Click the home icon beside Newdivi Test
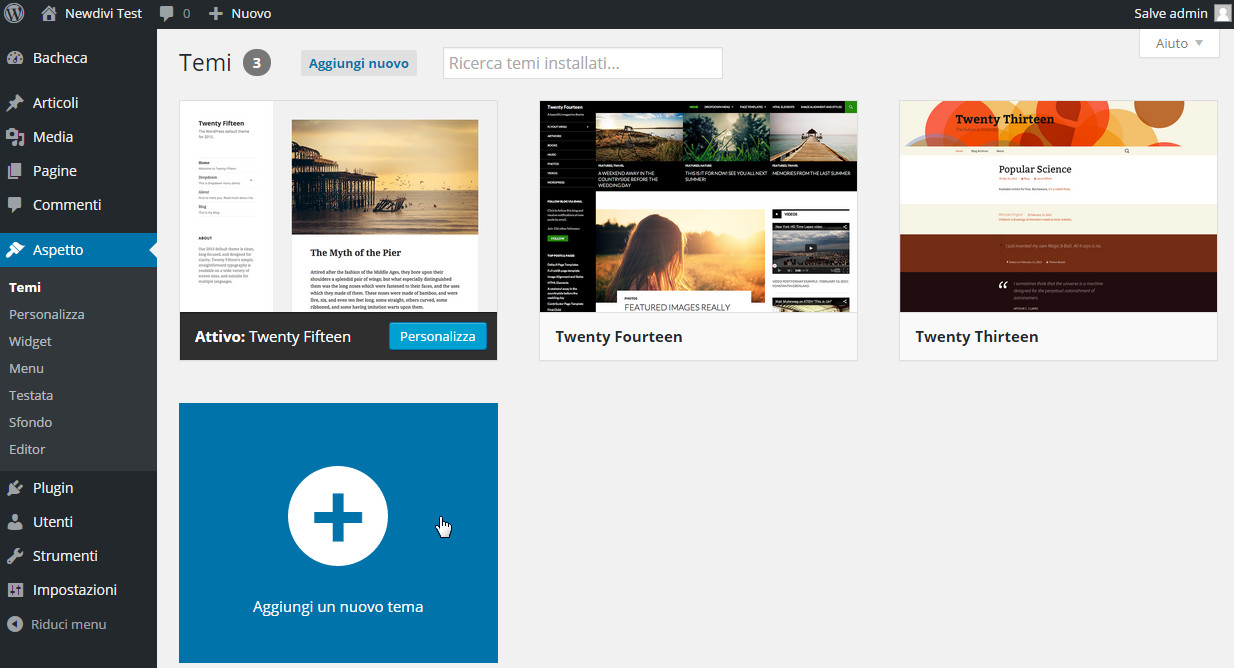1234x668 pixels. [x=49, y=14]
